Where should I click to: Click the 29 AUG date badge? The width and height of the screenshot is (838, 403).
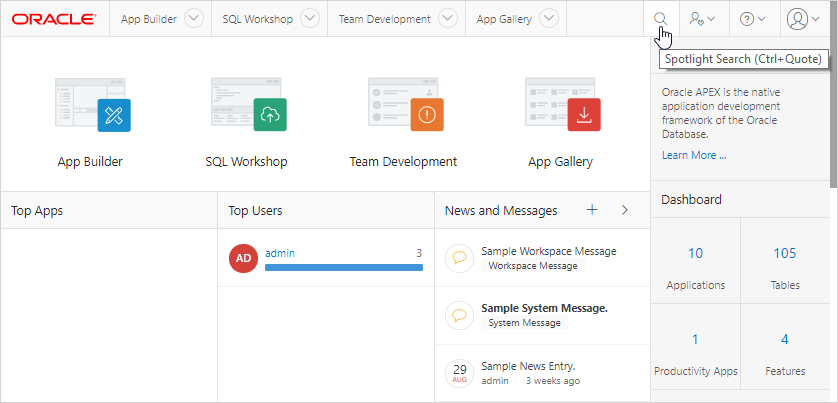pos(460,373)
